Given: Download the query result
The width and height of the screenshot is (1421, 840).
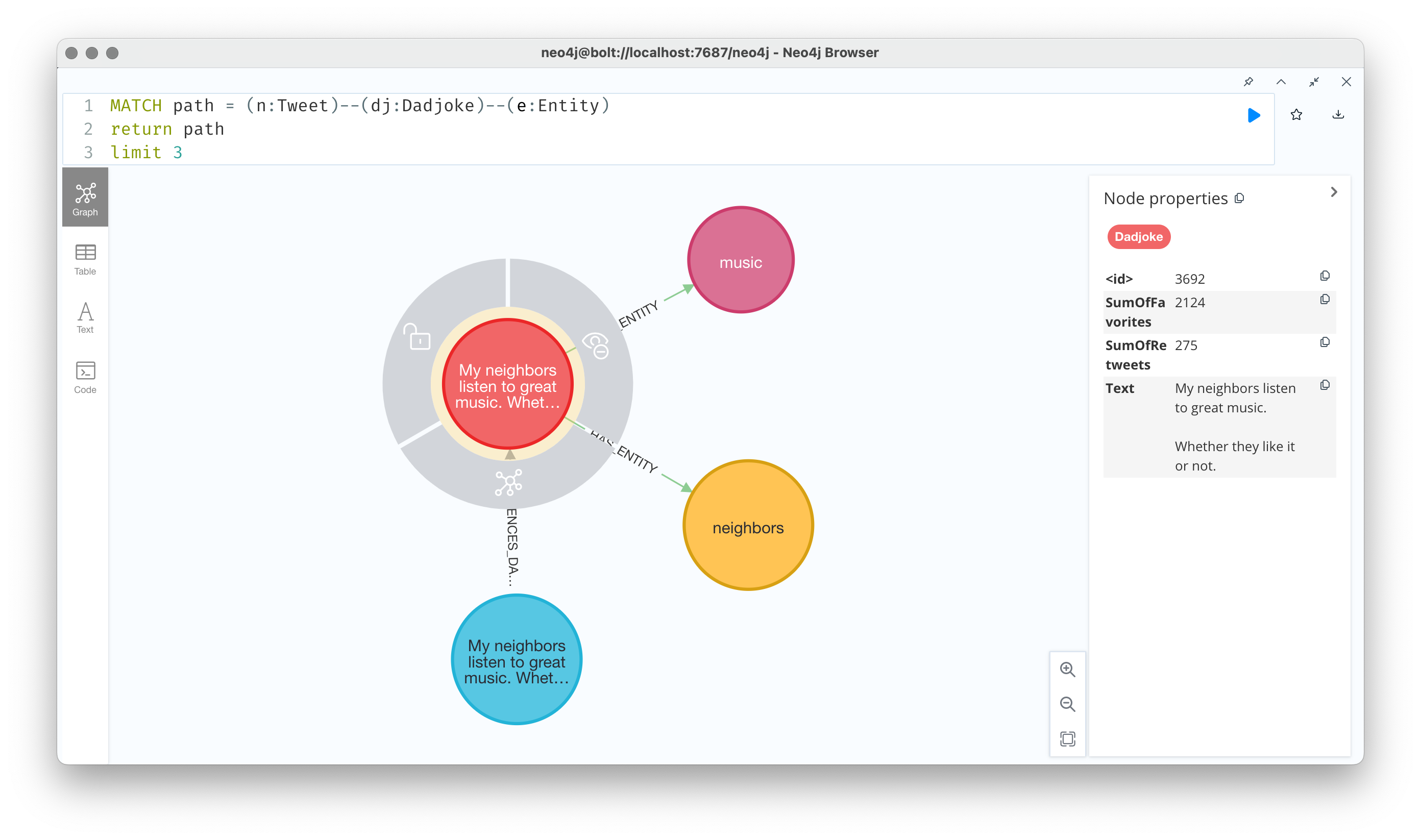Looking at the screenshot, I should coord(1338,115).
